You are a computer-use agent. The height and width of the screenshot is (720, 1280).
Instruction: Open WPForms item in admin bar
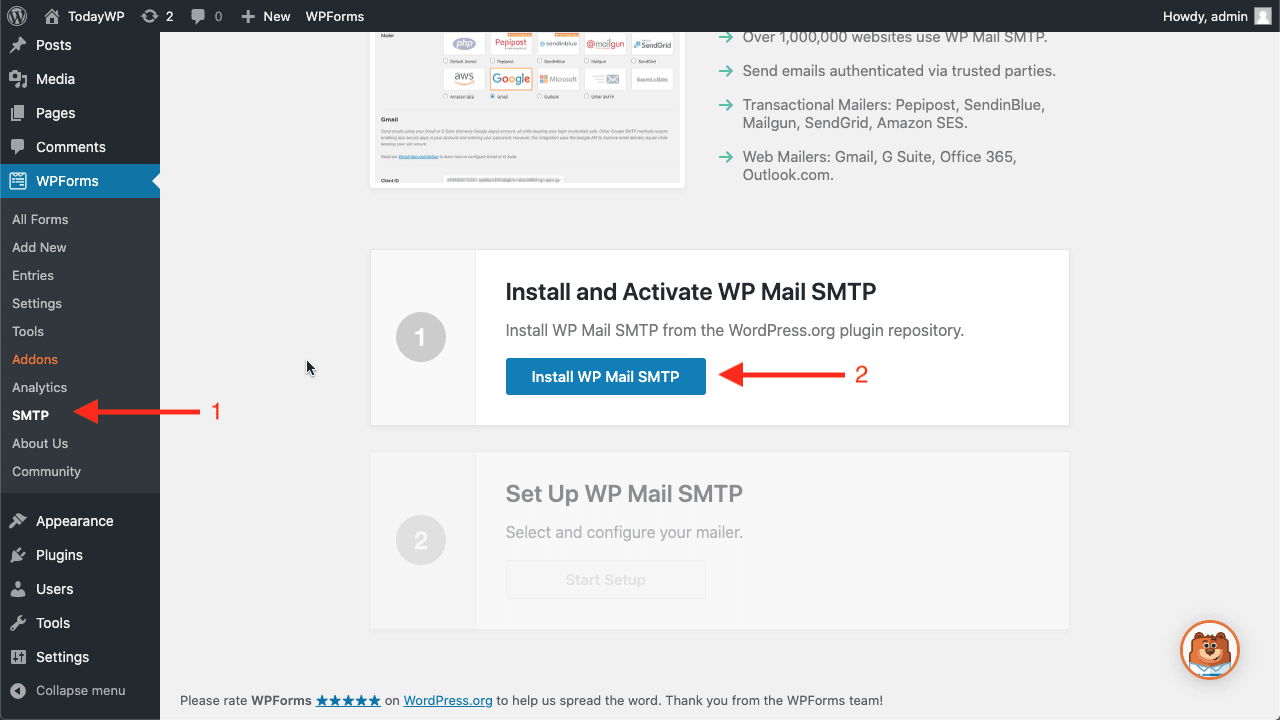(335, 16)
